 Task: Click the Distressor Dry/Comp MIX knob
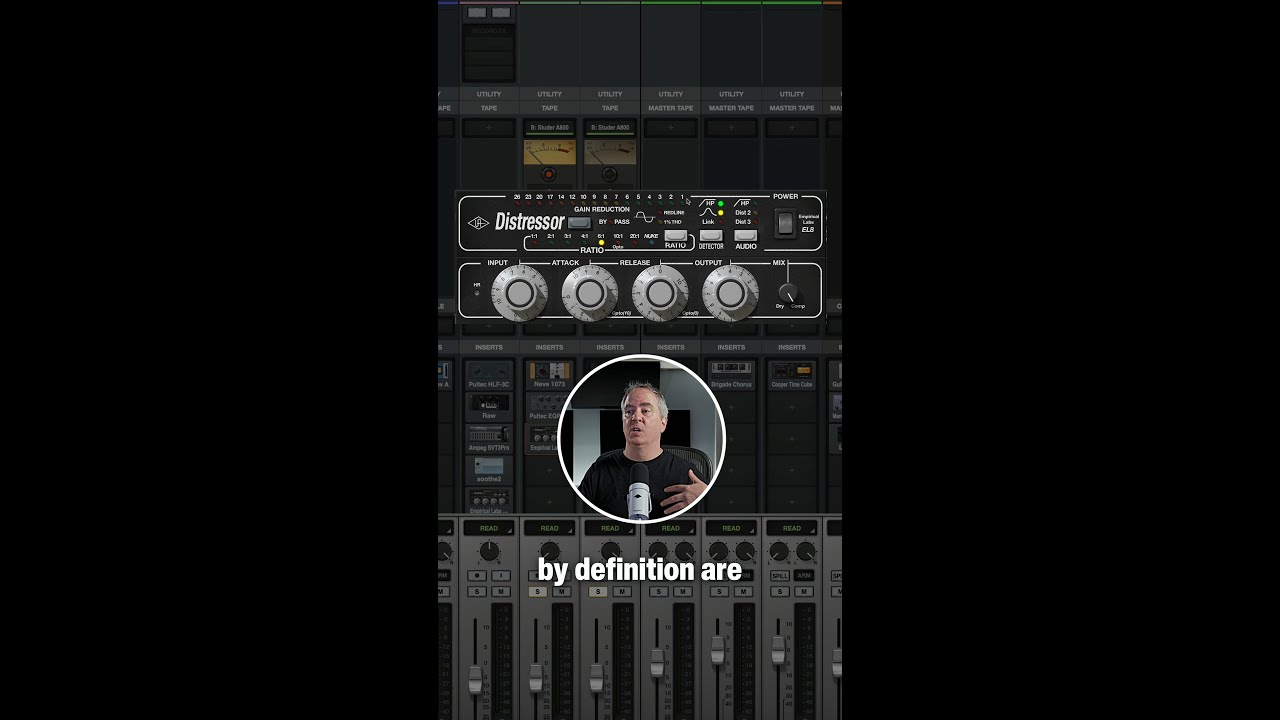click(x=789, y=293)
